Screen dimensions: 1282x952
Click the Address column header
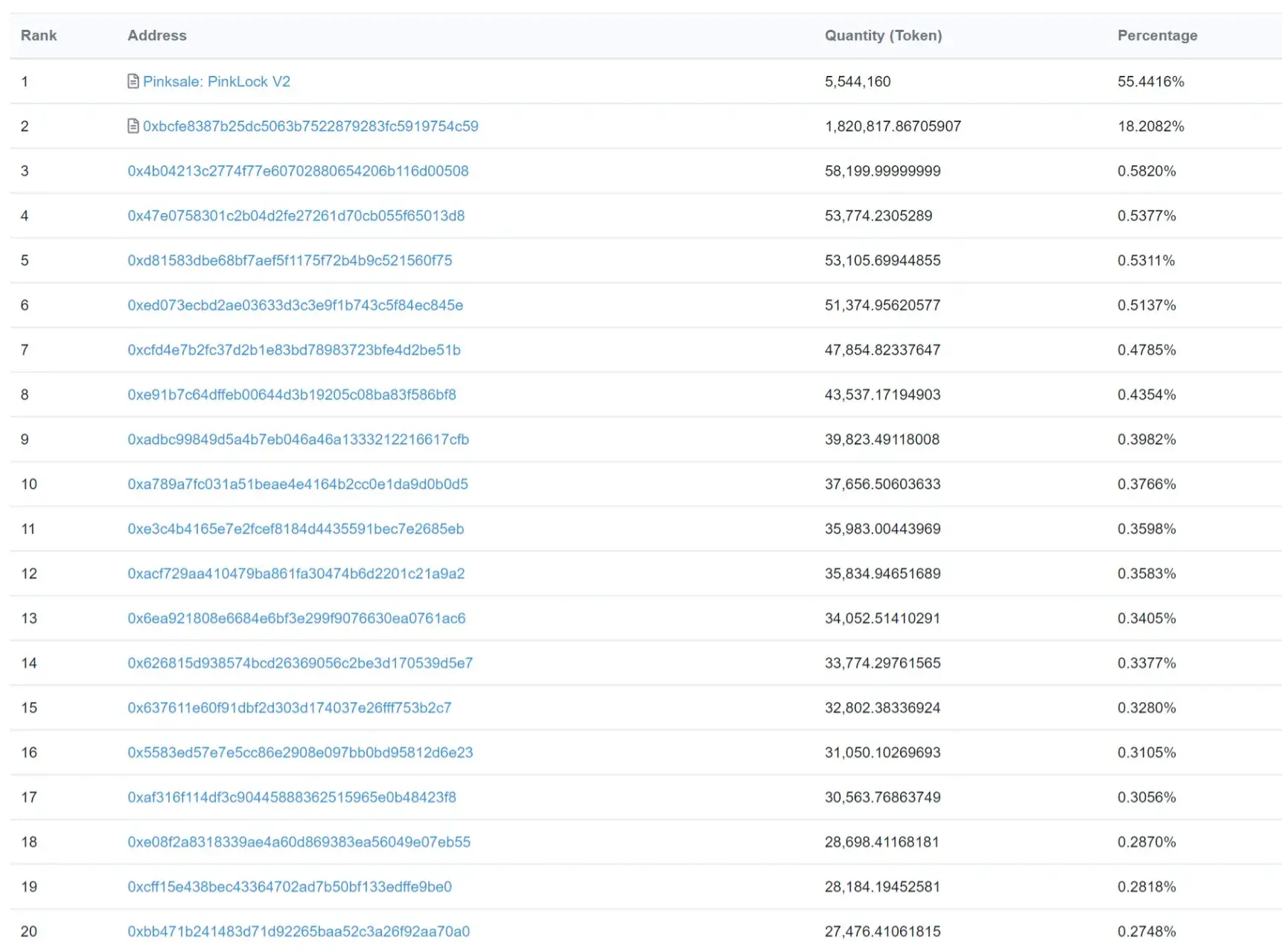(x=157, y=35)
